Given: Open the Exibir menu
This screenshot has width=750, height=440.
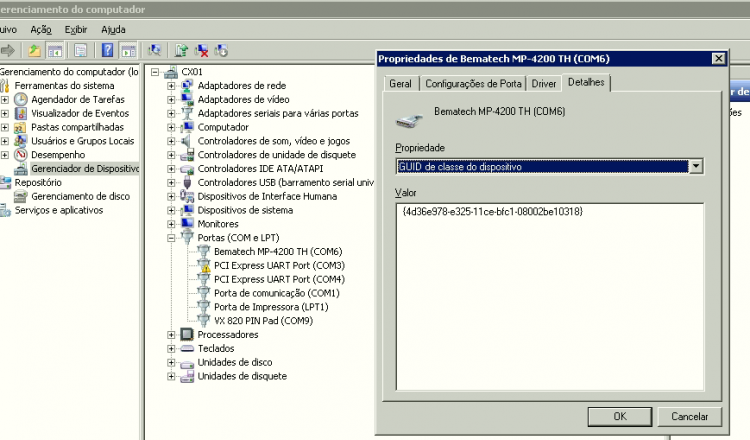Looking at the screenshot, I should point(76,30).
